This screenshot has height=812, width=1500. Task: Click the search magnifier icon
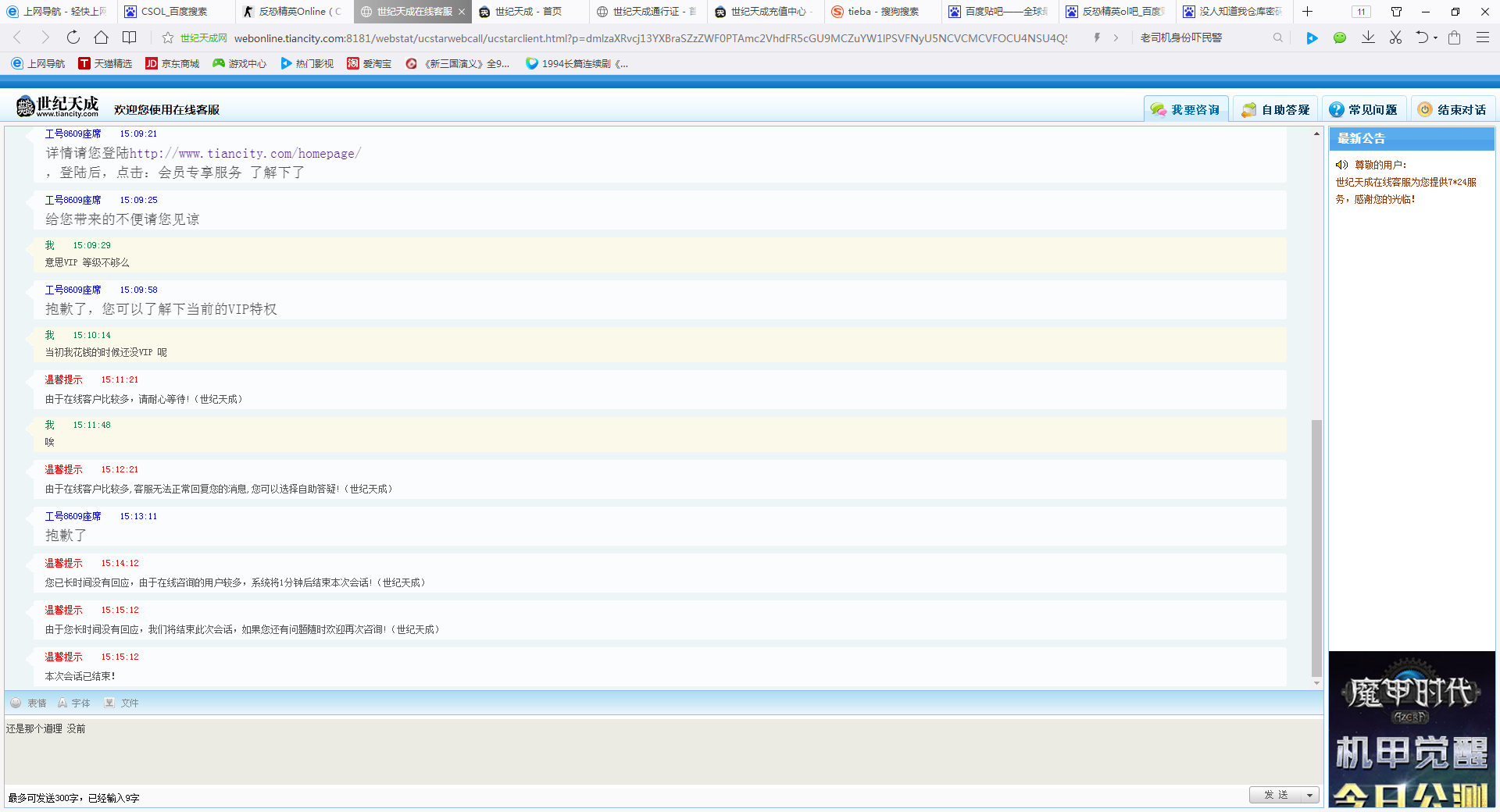tap(1278, 37)
